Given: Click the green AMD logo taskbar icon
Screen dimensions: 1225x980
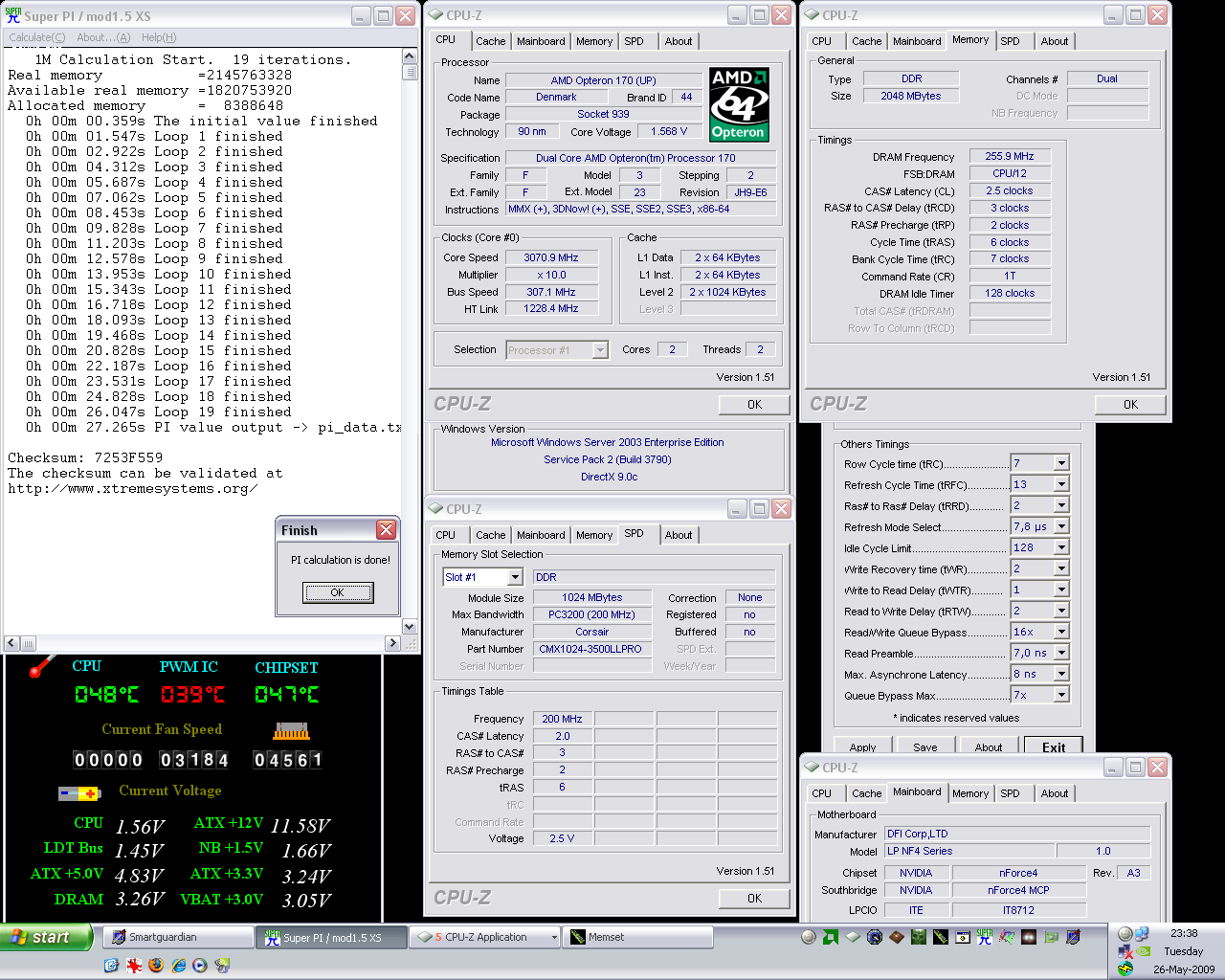Looking at the screenshot, I should coord(831,937).
